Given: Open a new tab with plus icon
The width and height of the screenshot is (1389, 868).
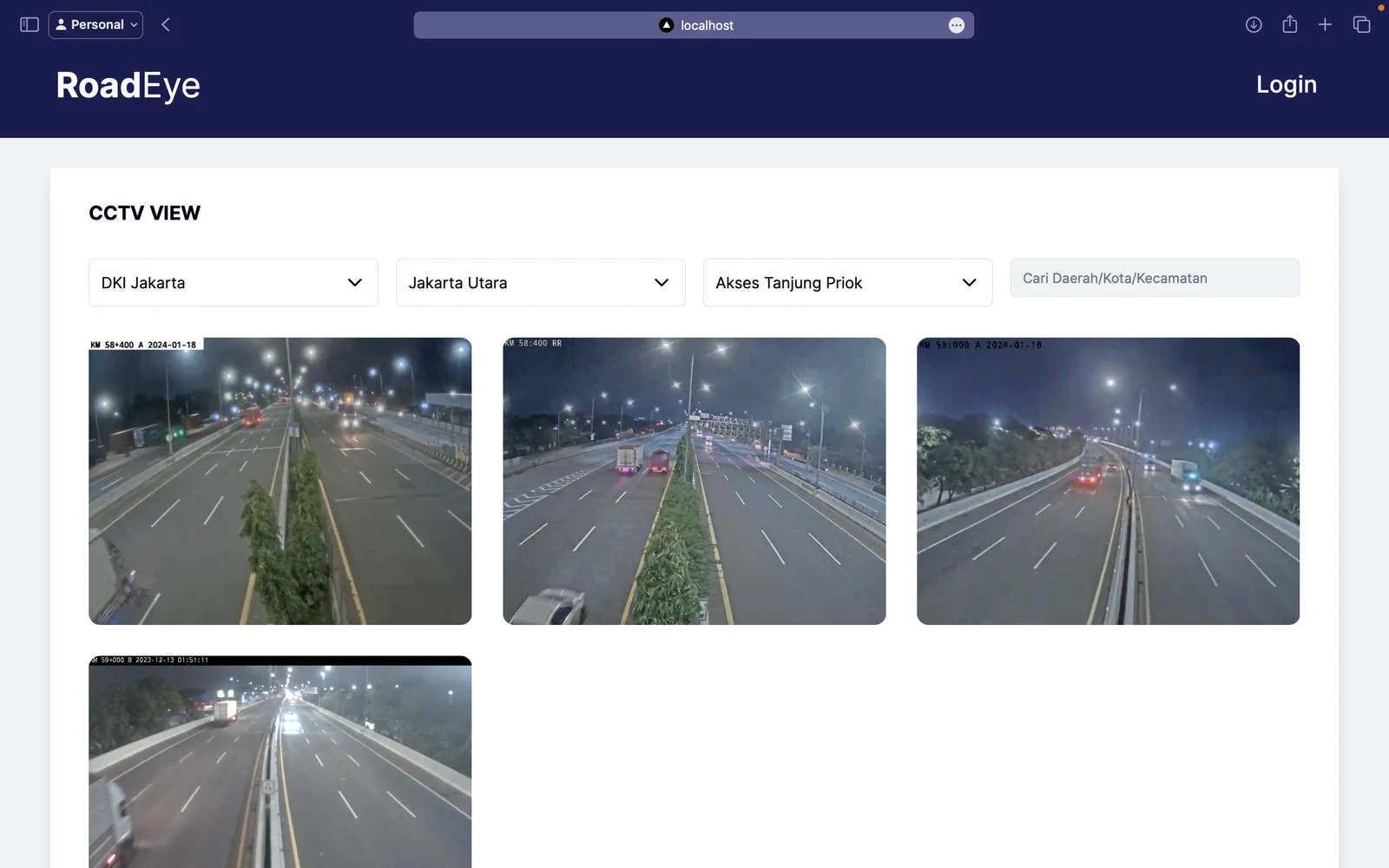Looking at the screenshot, I should (x=1325, y=25).
